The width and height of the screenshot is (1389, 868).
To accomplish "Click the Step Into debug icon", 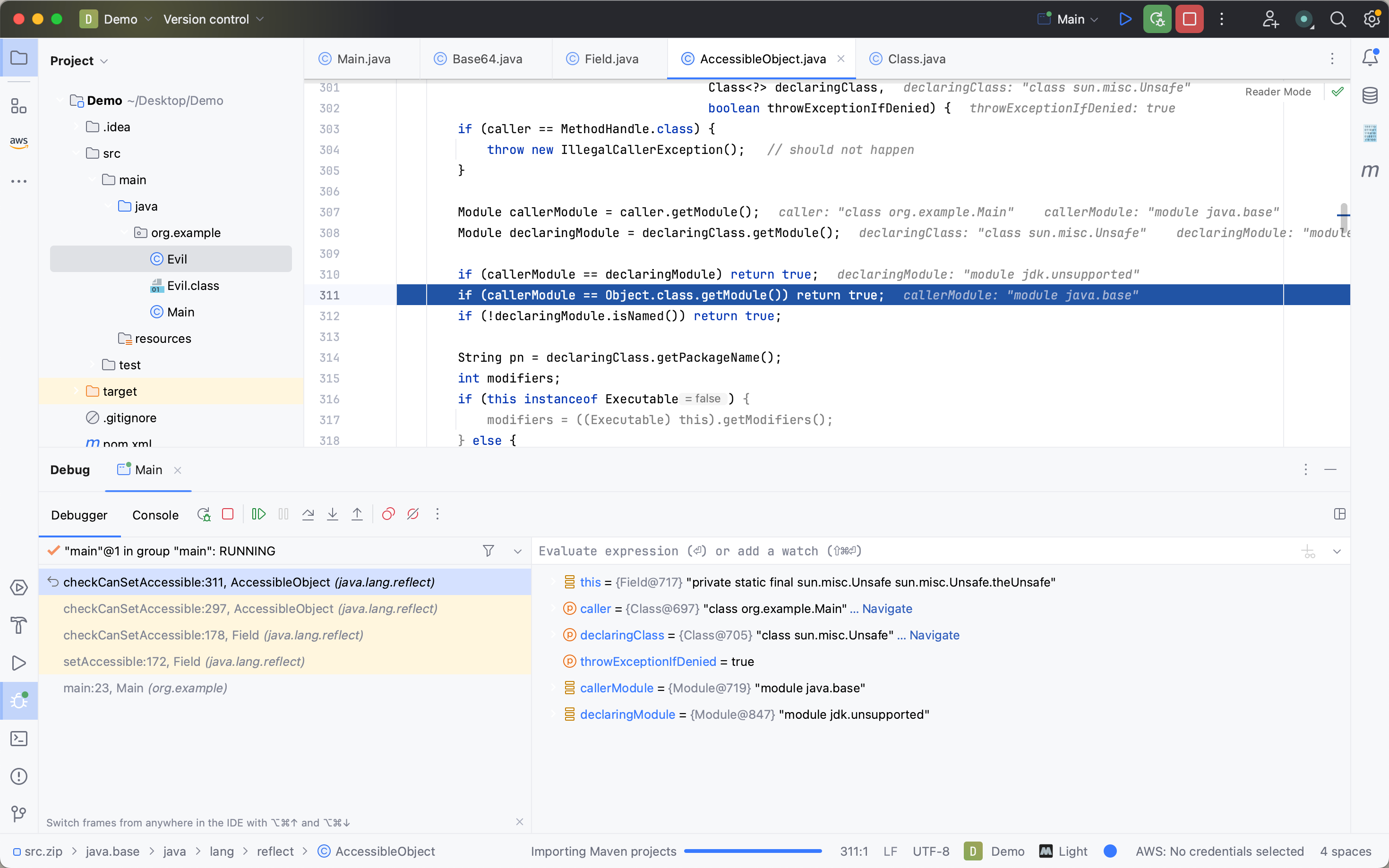I will tap(333, 514).
